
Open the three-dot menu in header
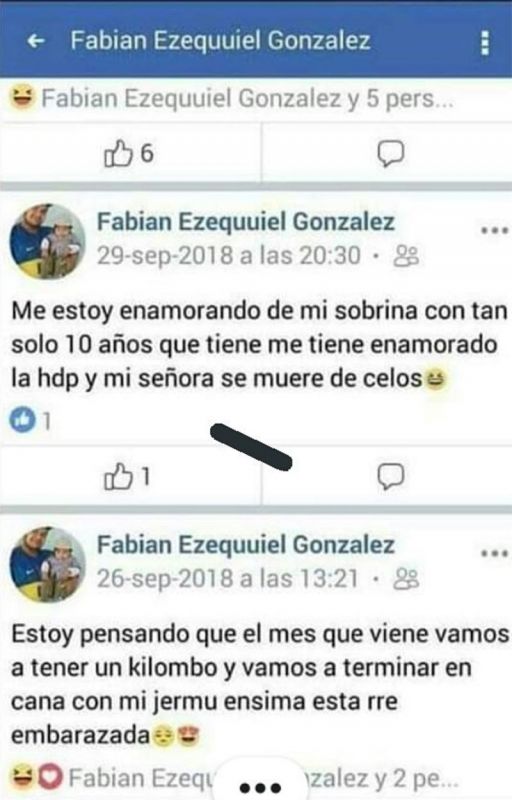[x=485, y=43]
